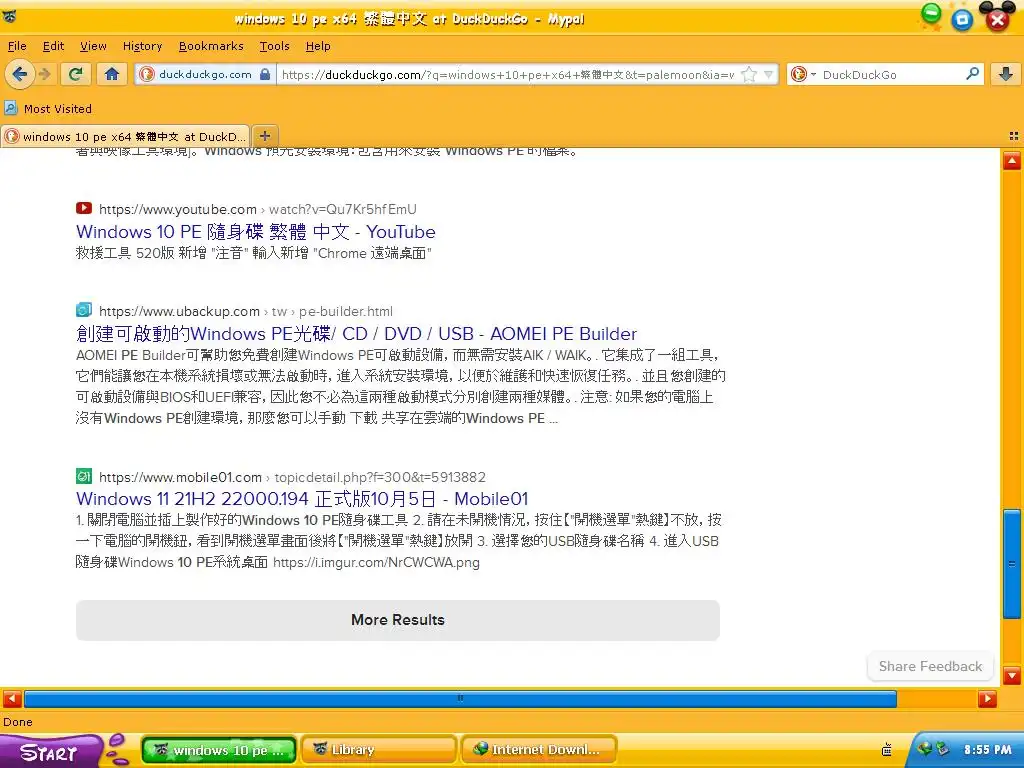Click the Done status bar text

(x=18, y=722)
